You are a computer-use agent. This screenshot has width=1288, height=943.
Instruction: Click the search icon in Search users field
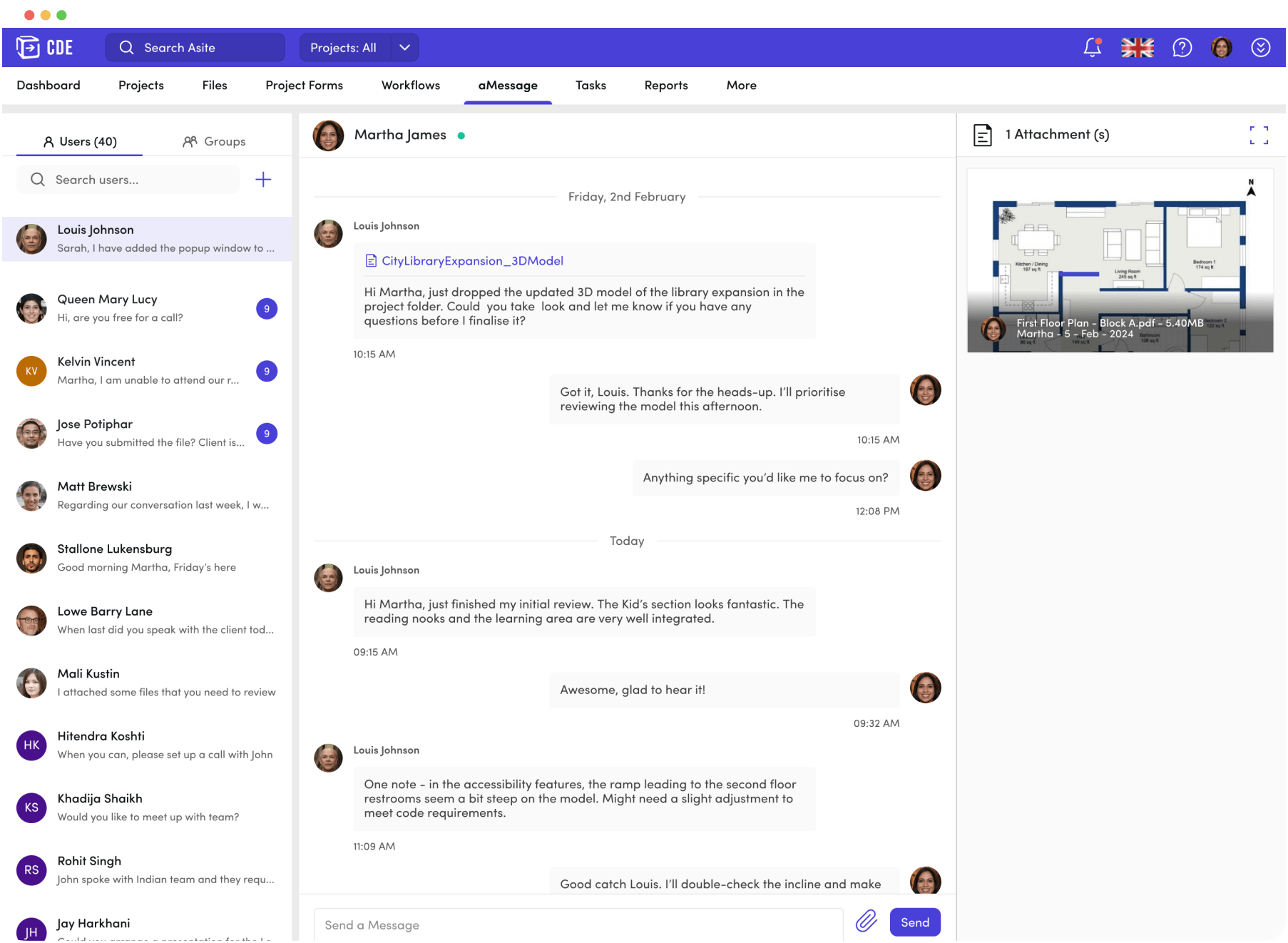point(38,179)
